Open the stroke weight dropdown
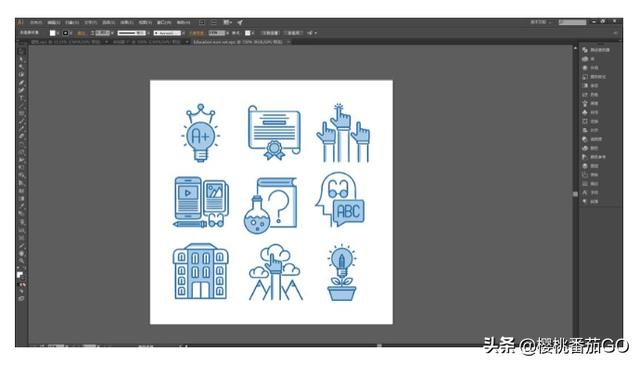This screenshot has height=365, width=640. pyautogui.click(x=112, y=33)
